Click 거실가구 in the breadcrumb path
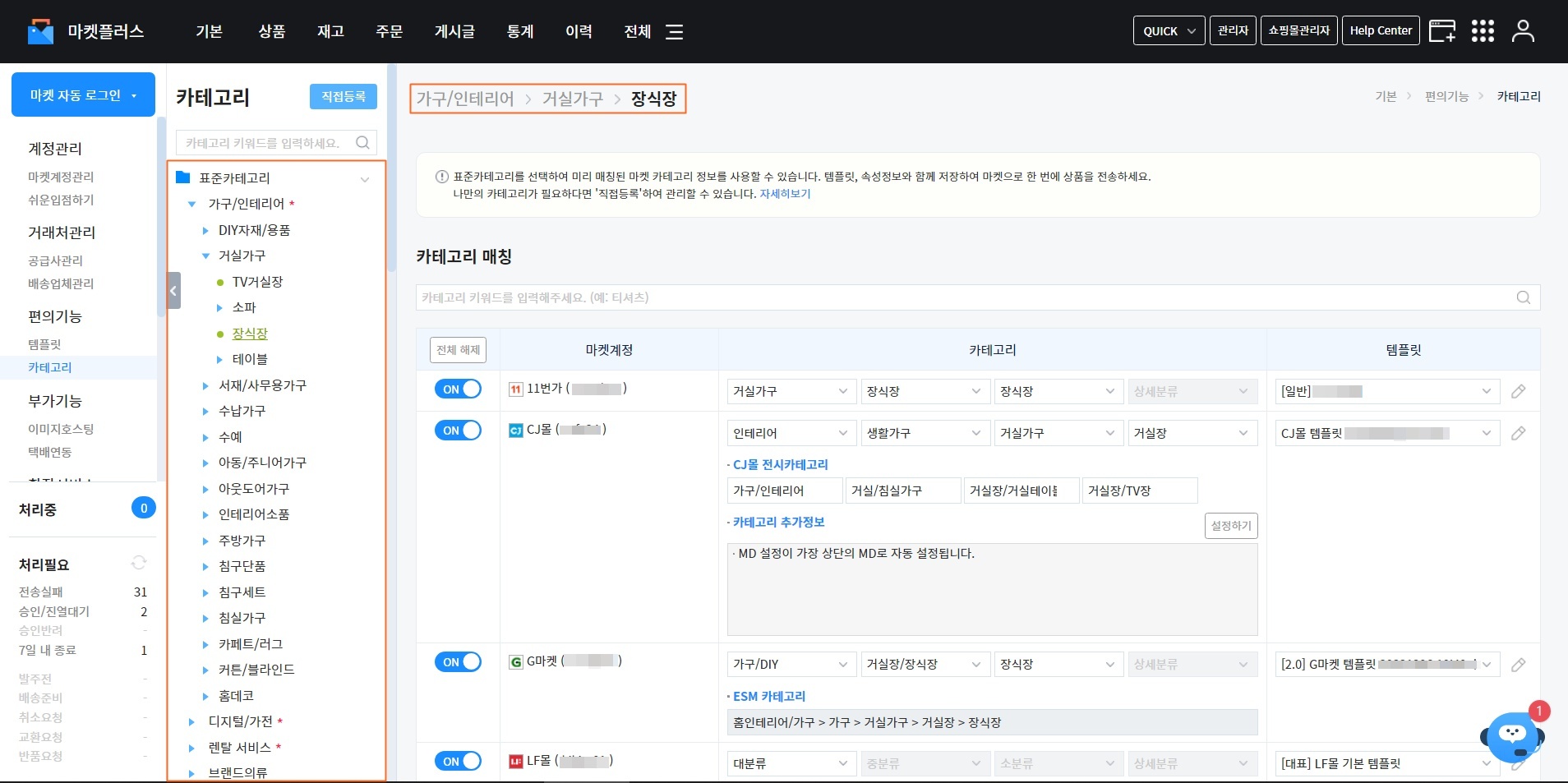Screen dimensions: 1568x783 573,99
